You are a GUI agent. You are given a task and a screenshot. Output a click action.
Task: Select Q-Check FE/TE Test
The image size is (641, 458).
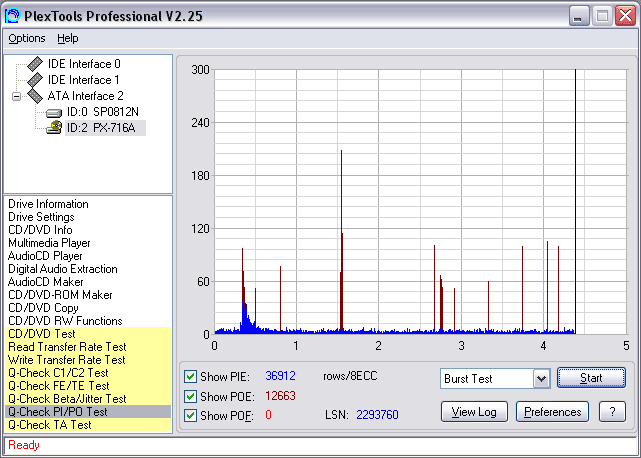[88, 386]
